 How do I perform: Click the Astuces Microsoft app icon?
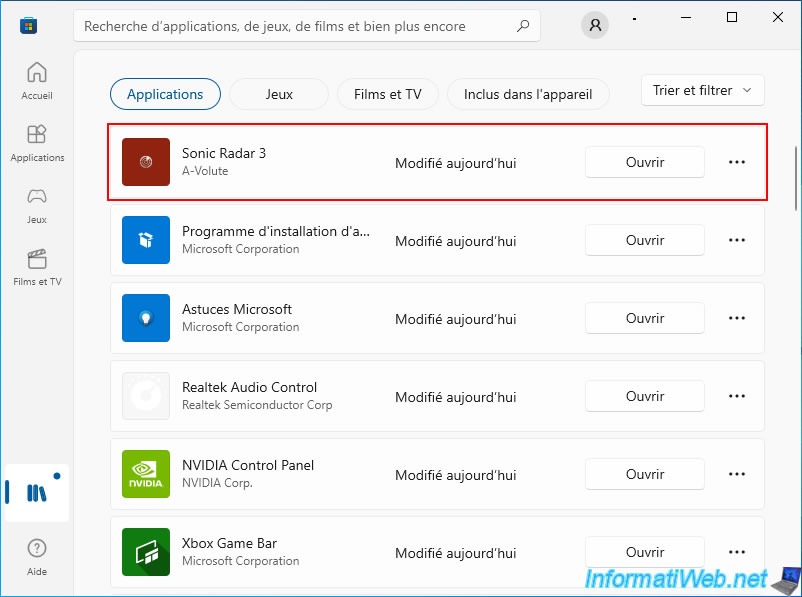tap(146, 318)
